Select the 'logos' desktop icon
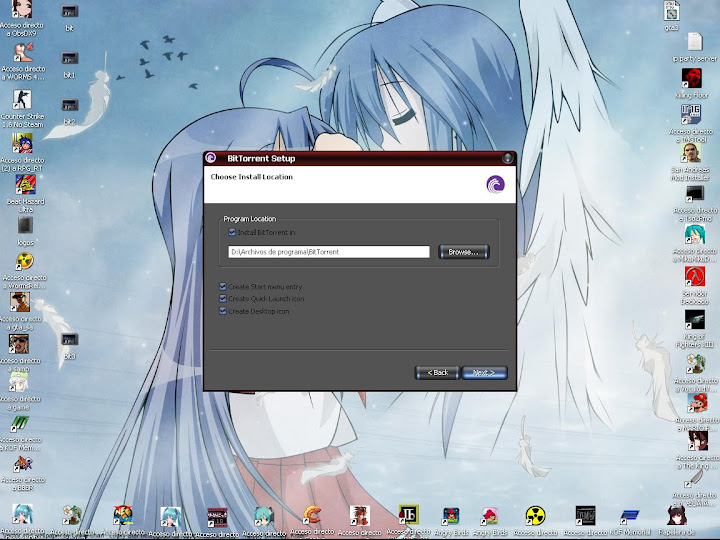Screen dimensions: 720x540 point(25,225)
